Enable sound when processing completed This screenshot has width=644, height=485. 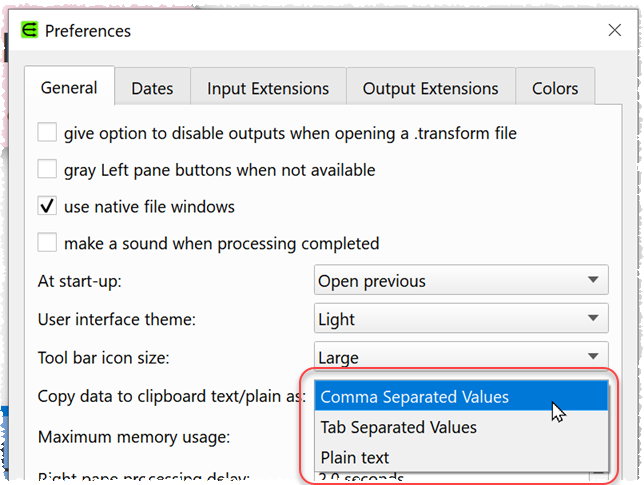(47, 242)
